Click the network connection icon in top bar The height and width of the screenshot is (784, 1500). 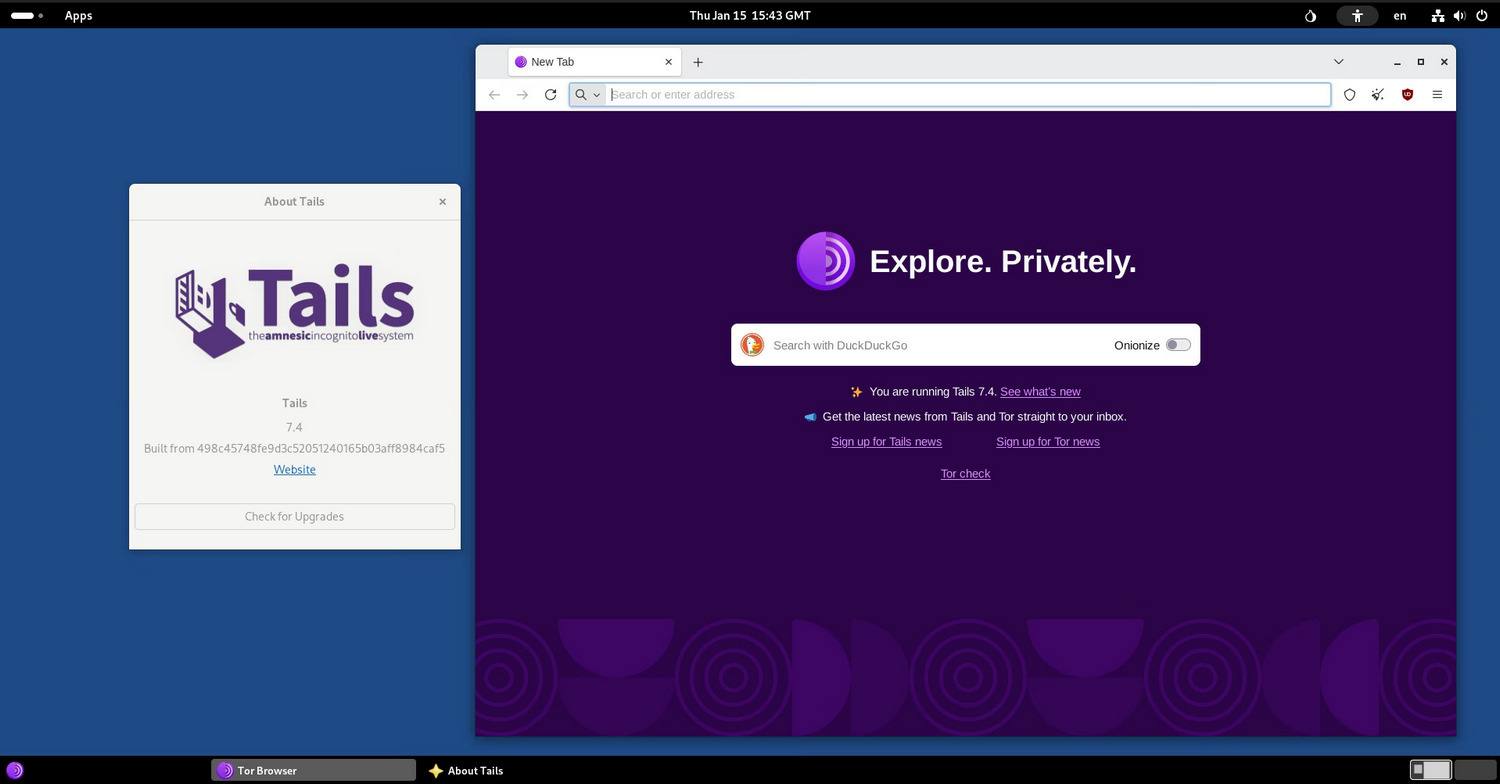pyautogui.click(x=1438, y=15)
